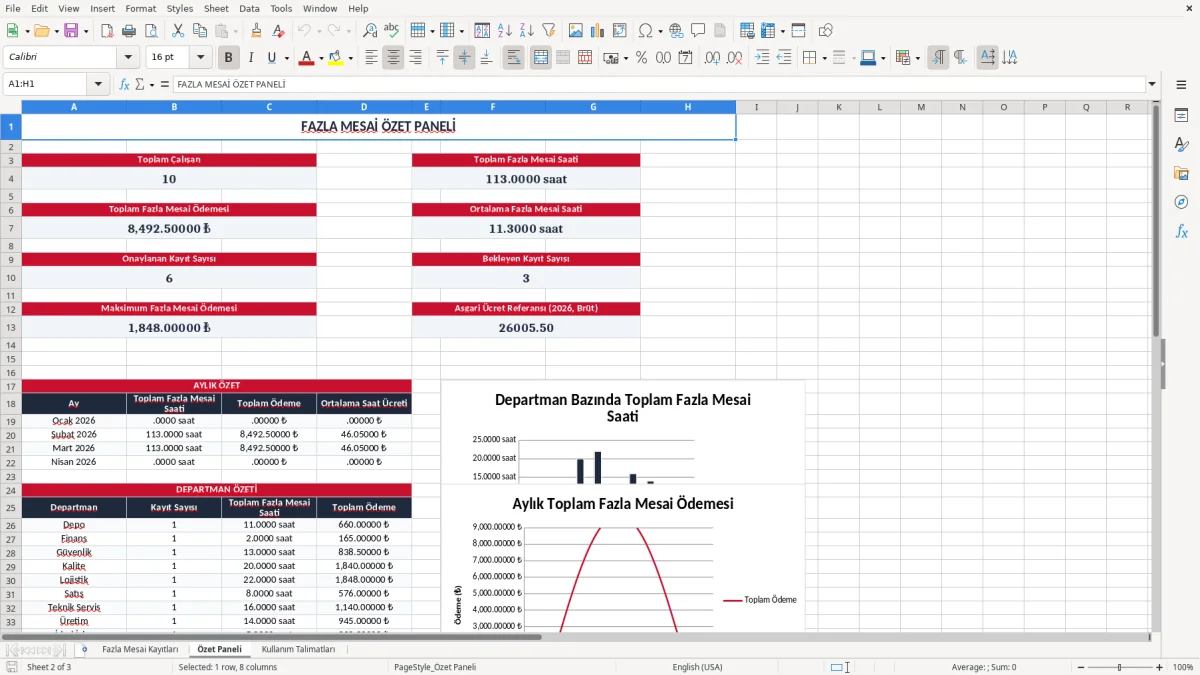Toggle Merge and Center Cells
The height and width of the screenshot is (675, 1200).
point(541,58)
